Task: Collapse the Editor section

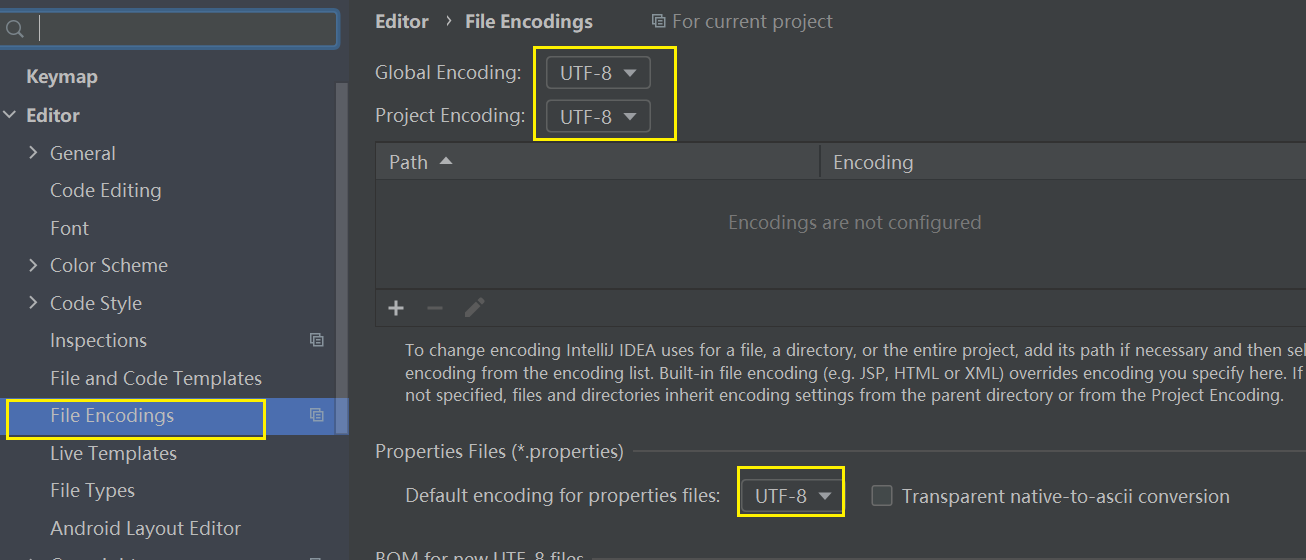Action: [x=10, y=115]
